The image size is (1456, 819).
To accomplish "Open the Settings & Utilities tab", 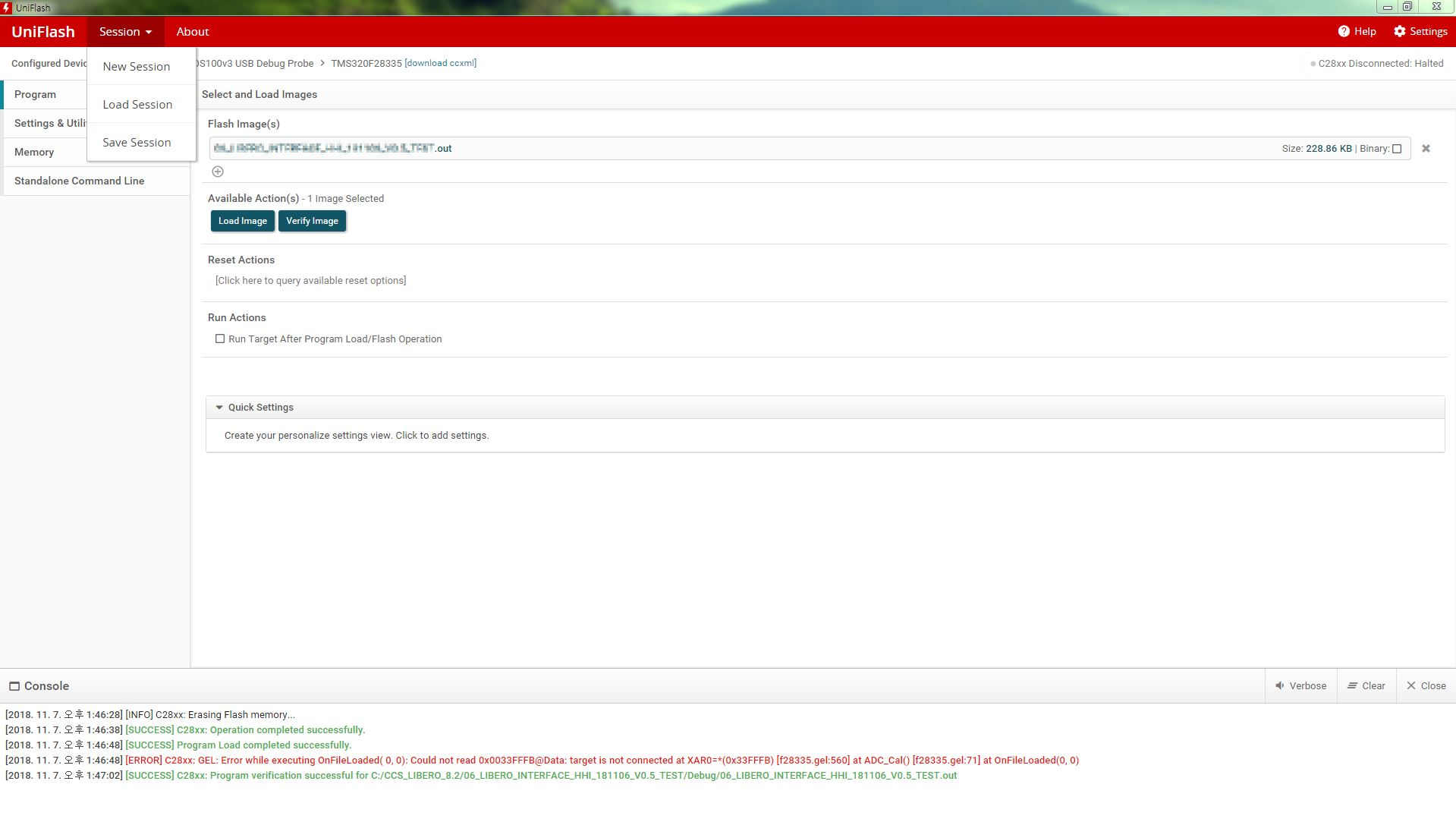I will [46, 123].
